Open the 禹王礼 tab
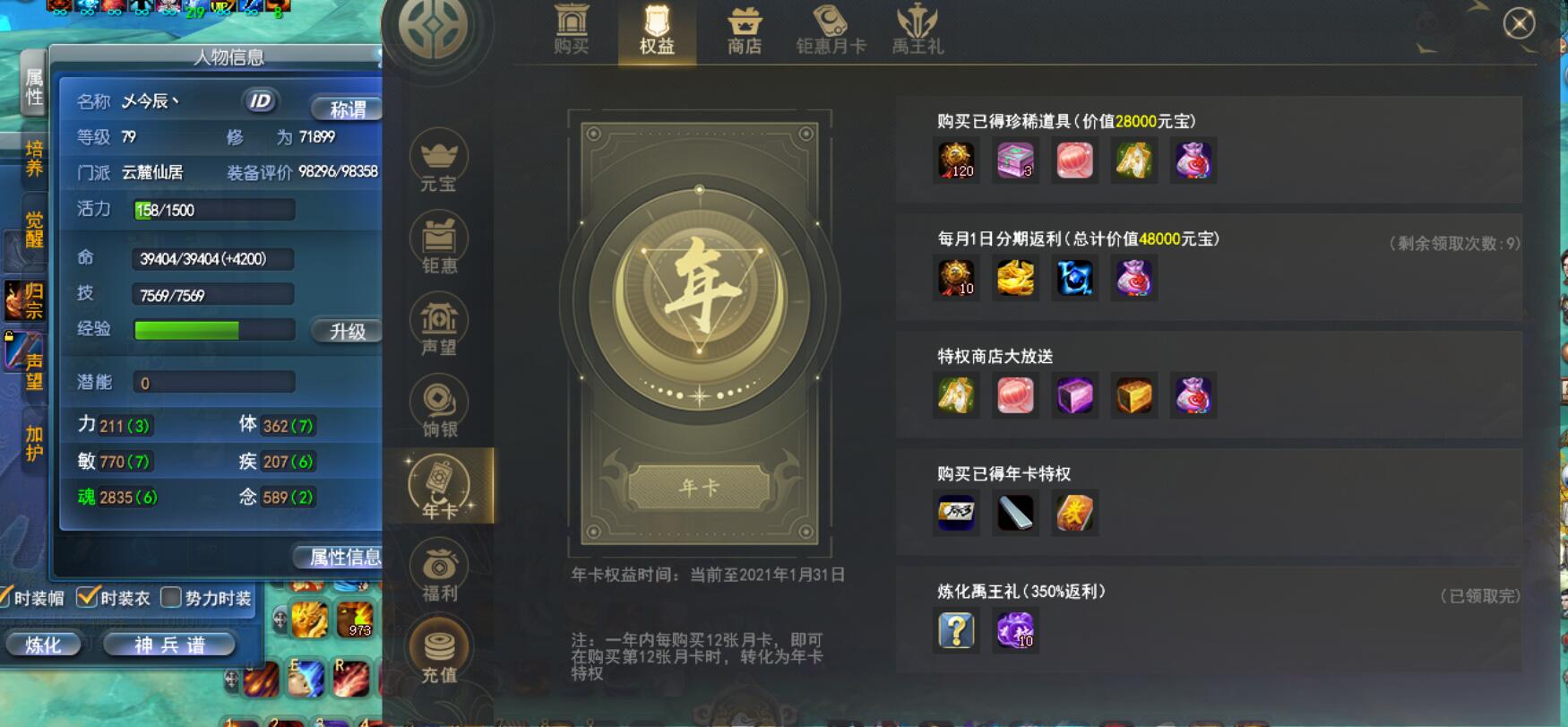This screenshot has width=1568, height=727. coord(918,32)
